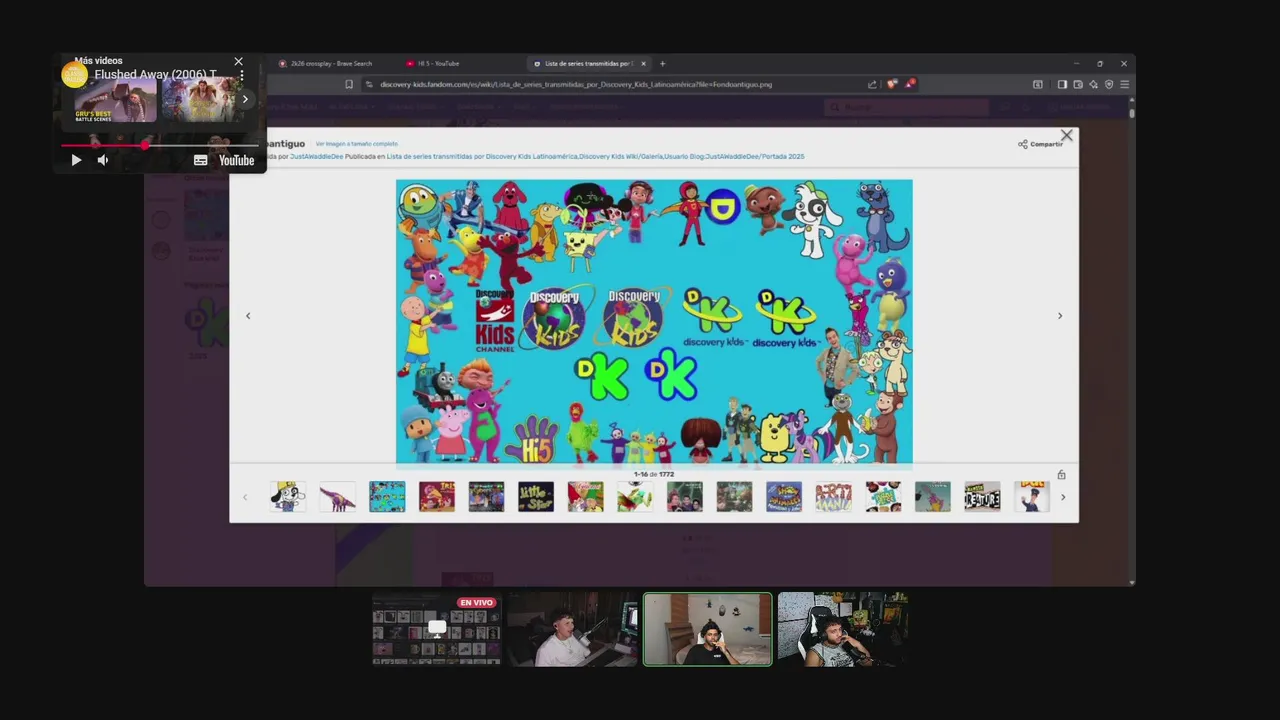Click the Discovery Kids collage image
This screenshot has height=720, width=1280.
[x=654, y=322]
